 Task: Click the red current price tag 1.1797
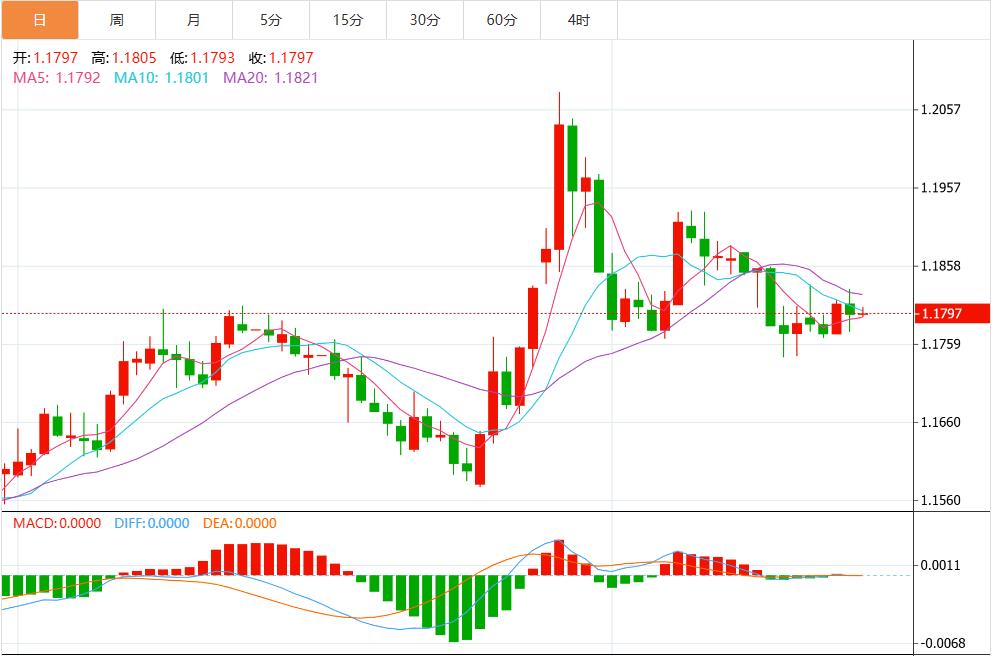(950, 314)
